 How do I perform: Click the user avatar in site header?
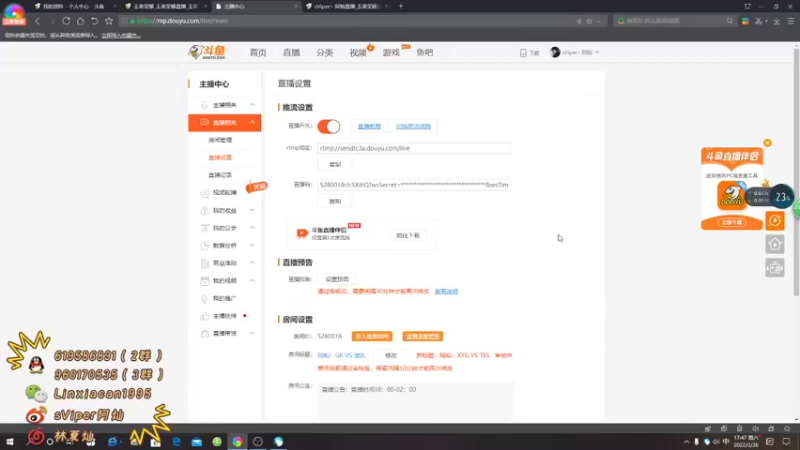[555, 52]
